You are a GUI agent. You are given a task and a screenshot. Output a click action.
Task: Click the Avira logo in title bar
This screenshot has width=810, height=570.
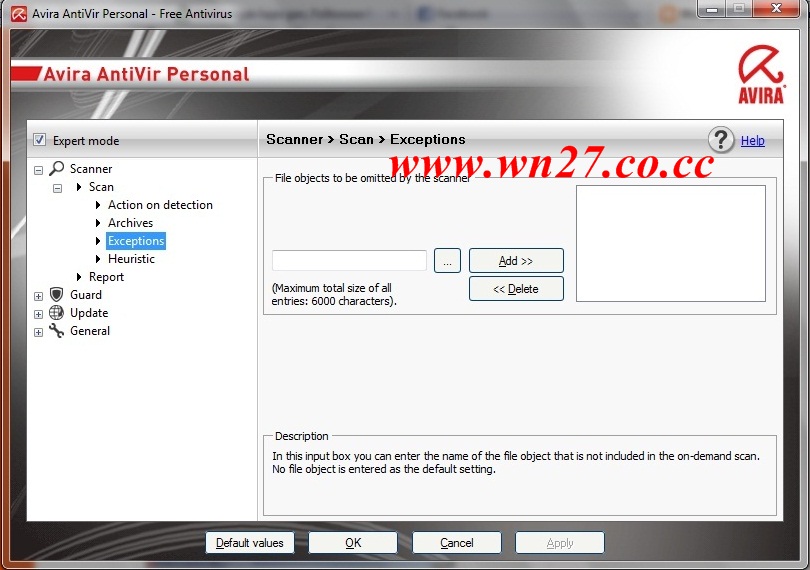(19, 13)
